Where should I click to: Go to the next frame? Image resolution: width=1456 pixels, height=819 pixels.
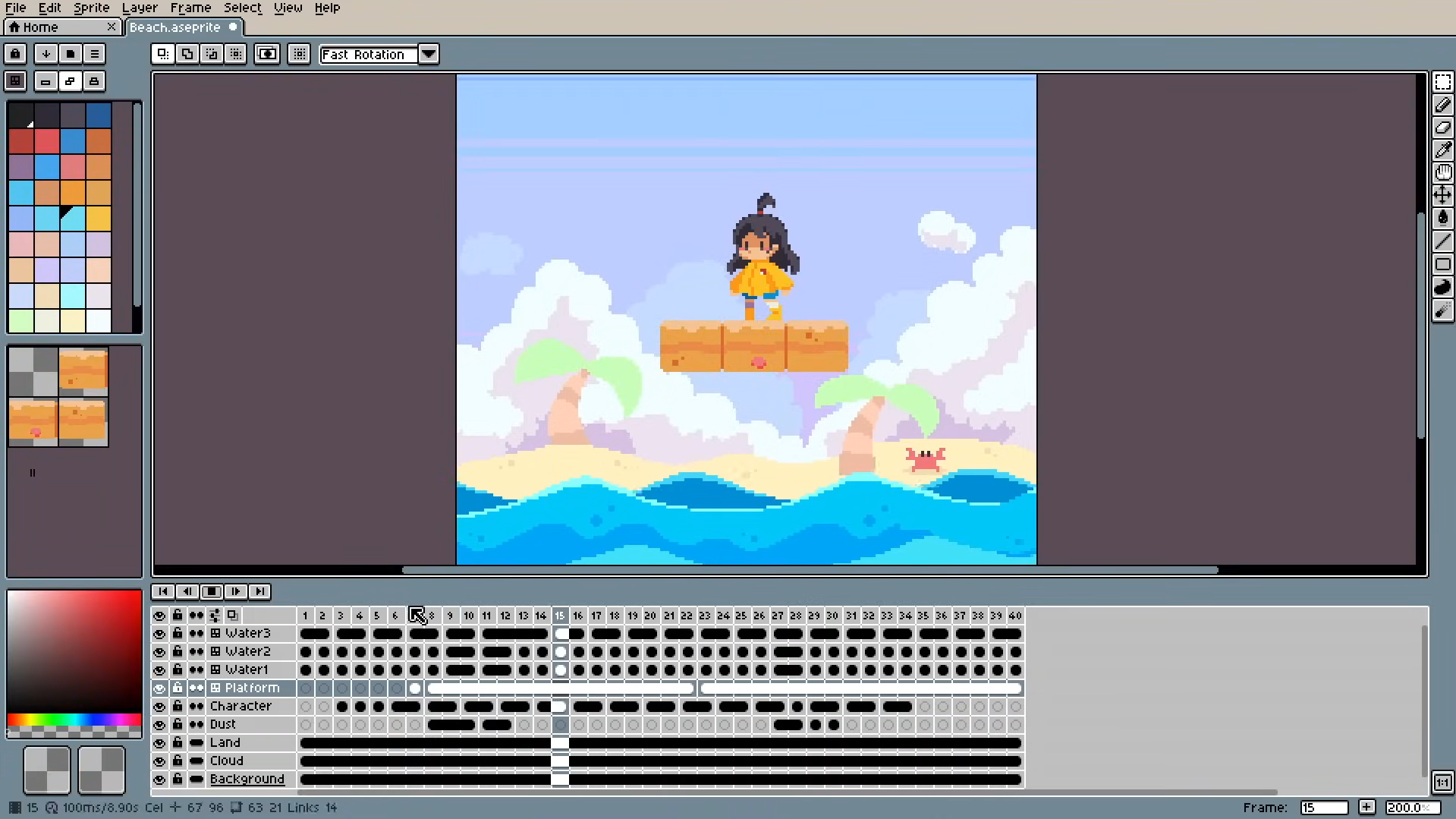[x=236, y=591]
